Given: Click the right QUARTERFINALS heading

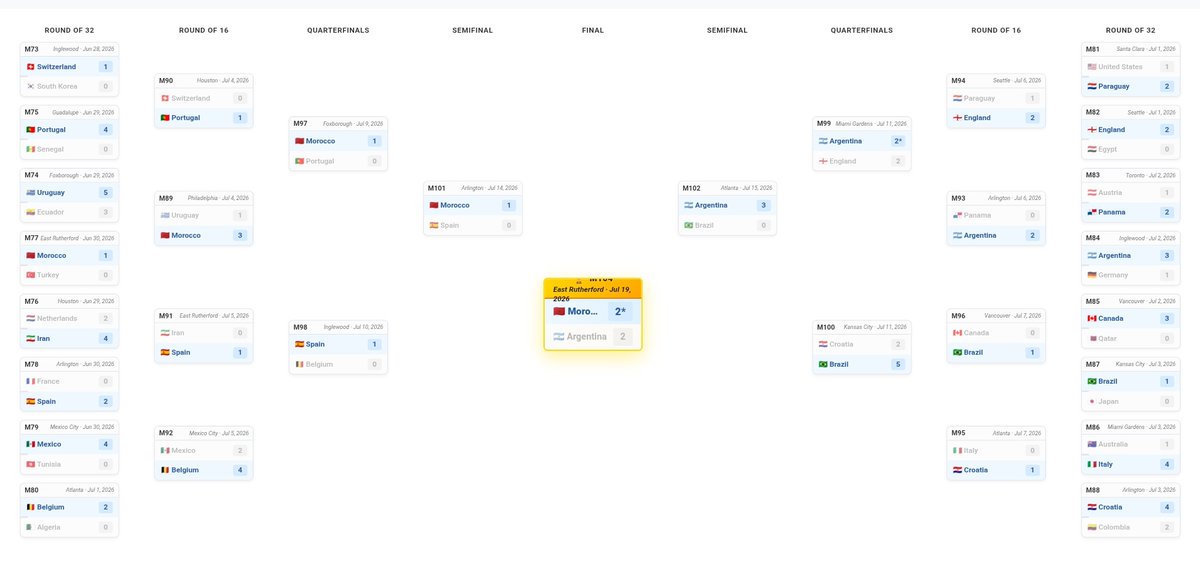Looking at the screenshot, I should tap(862, 31).
